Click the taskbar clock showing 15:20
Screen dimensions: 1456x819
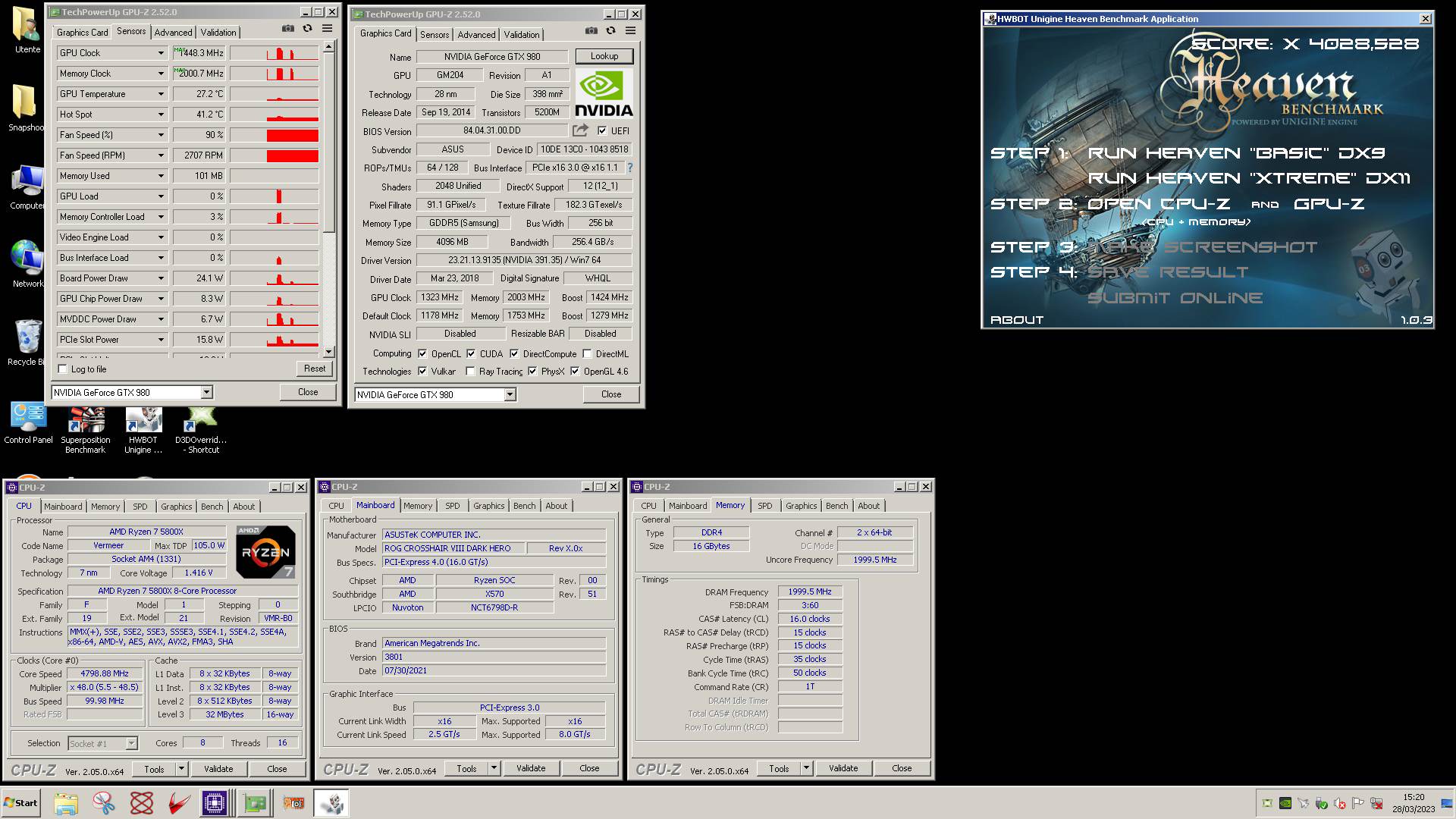point(1414,797)
